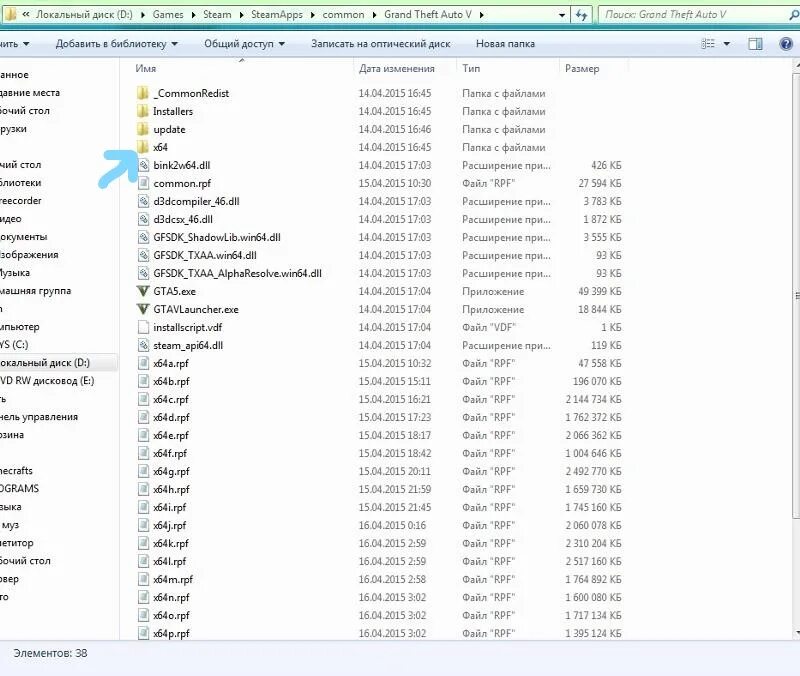This screenshot has width=800, height=676.
Task: Select the x64c.rpf file icon
Action: click(x=143, y=399)
